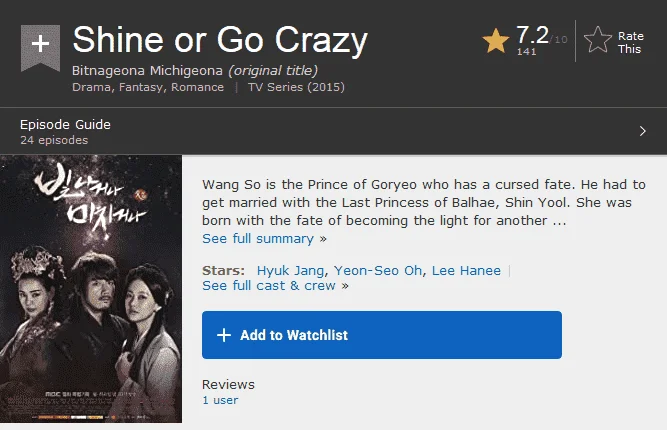This screenshot has height=430, width=667.
Task: Click the 24 episodes label
Action: click(54, 140)
